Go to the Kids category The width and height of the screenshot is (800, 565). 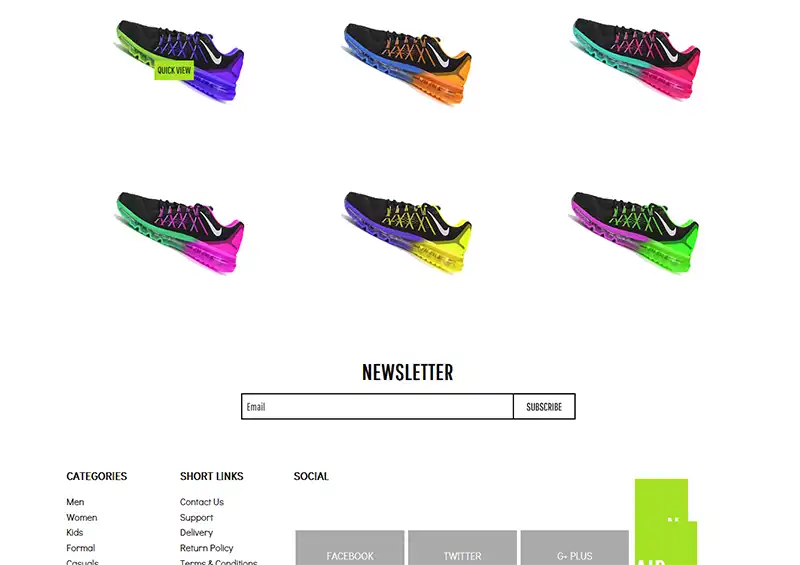tap(74, 532)
